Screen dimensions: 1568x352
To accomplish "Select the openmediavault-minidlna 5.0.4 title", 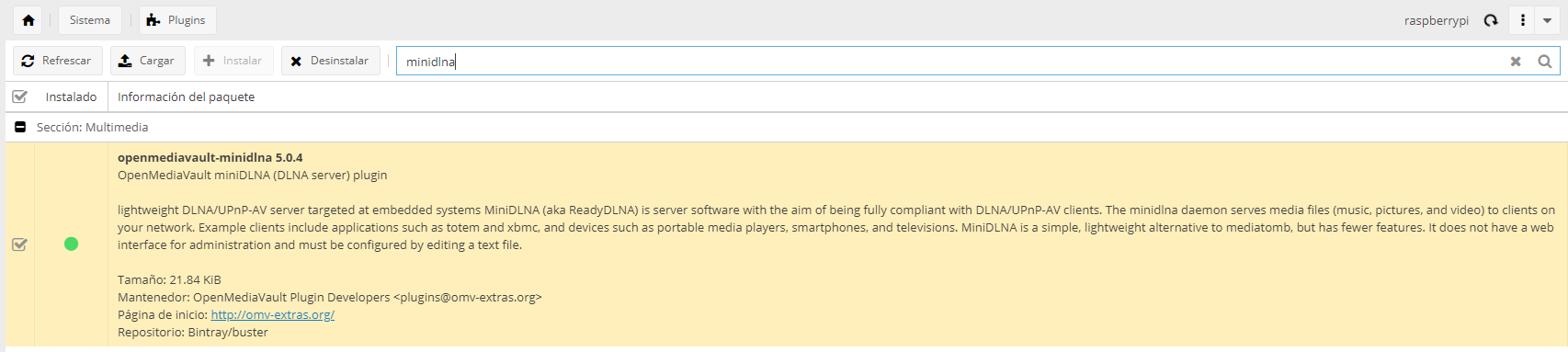I will 210,157.
